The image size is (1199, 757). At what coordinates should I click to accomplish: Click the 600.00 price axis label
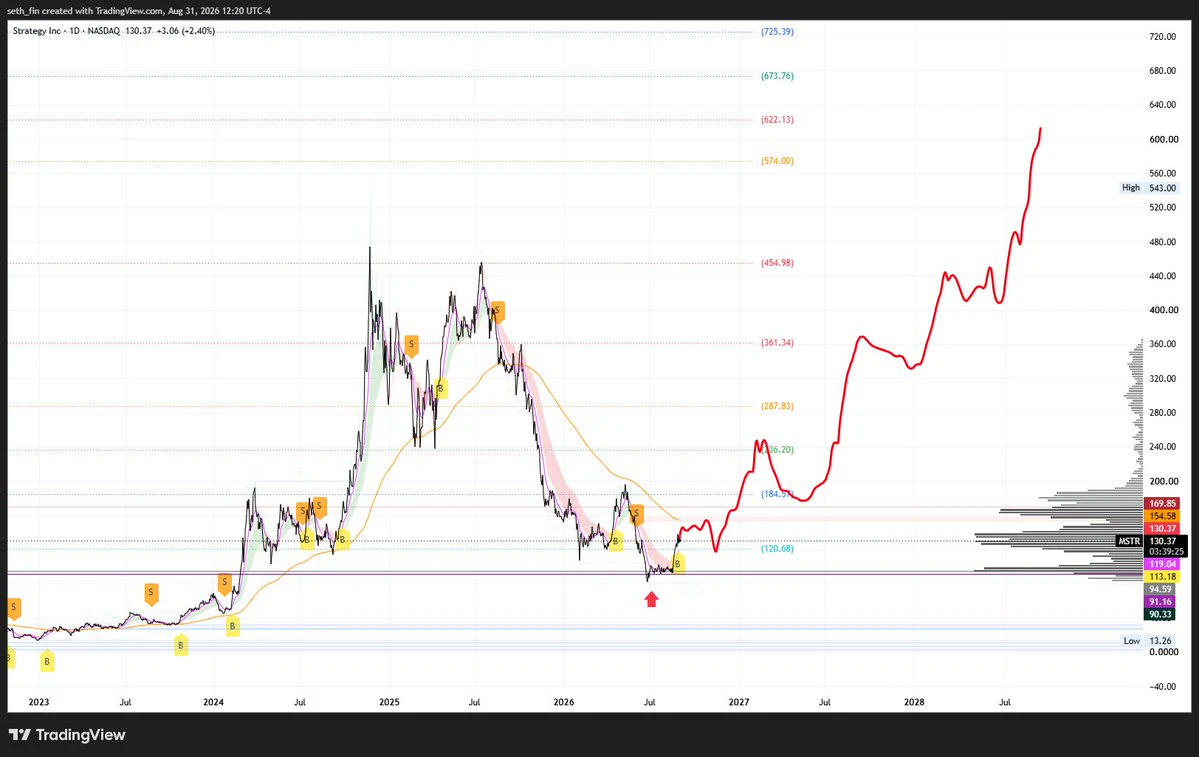point(1162,140)
